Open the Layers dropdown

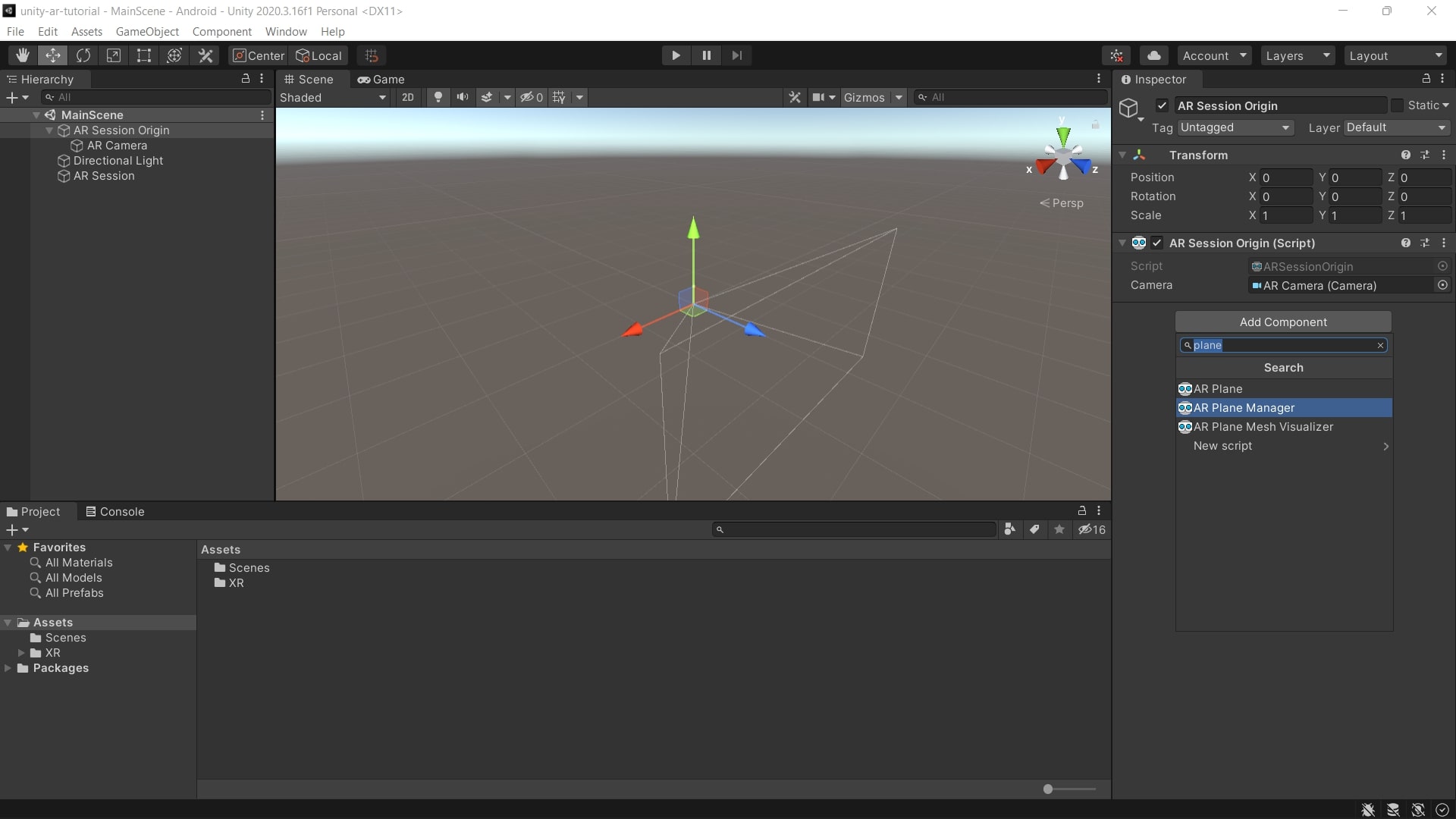coord(1298,55)
